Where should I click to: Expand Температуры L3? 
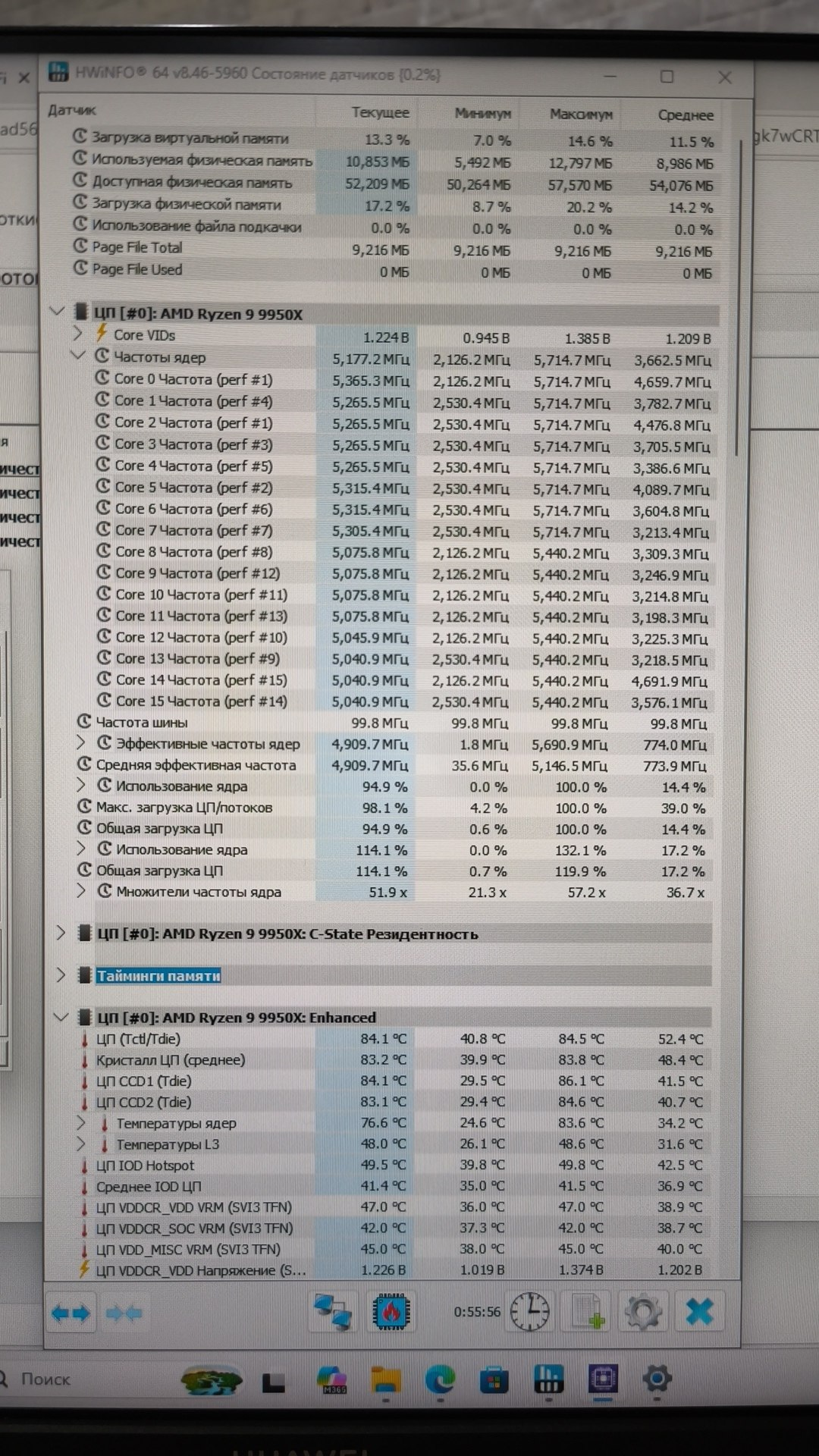[82, 1144]
